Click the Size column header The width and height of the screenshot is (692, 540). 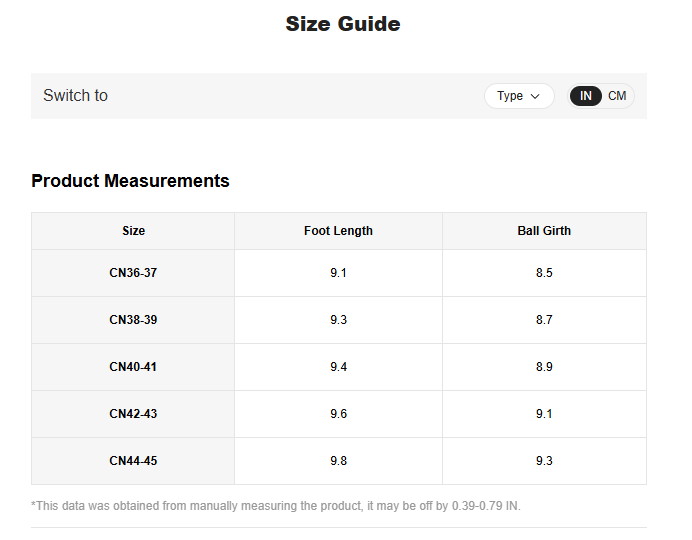pyautogui.click(x=133, y=231)
